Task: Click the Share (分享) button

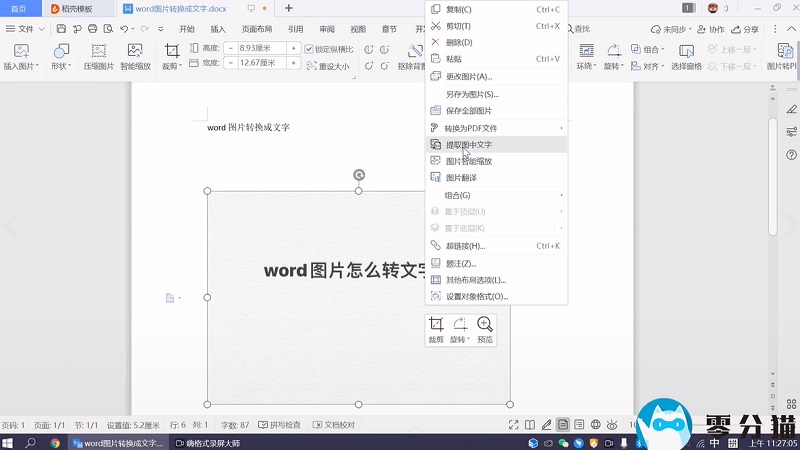Action: [x=745, y=29]
